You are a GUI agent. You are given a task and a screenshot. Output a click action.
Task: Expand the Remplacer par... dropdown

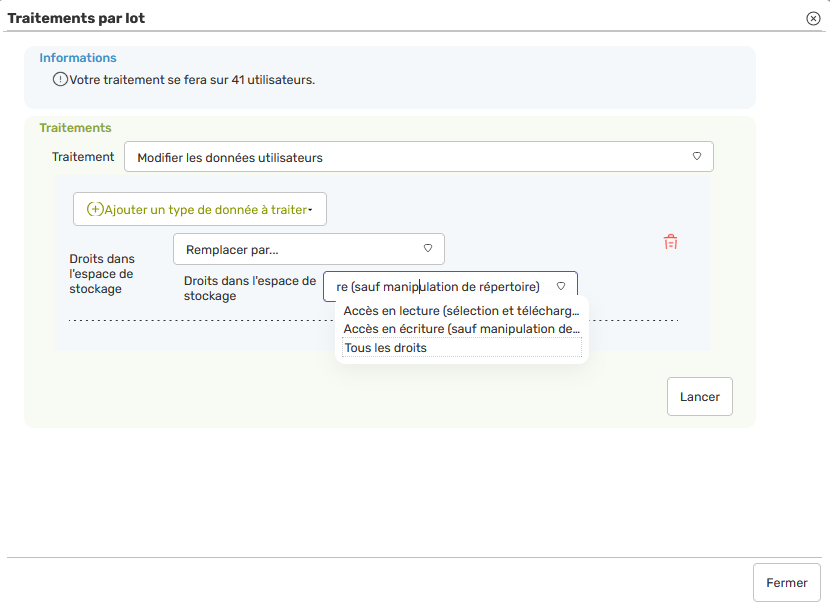tap(308, 249)
